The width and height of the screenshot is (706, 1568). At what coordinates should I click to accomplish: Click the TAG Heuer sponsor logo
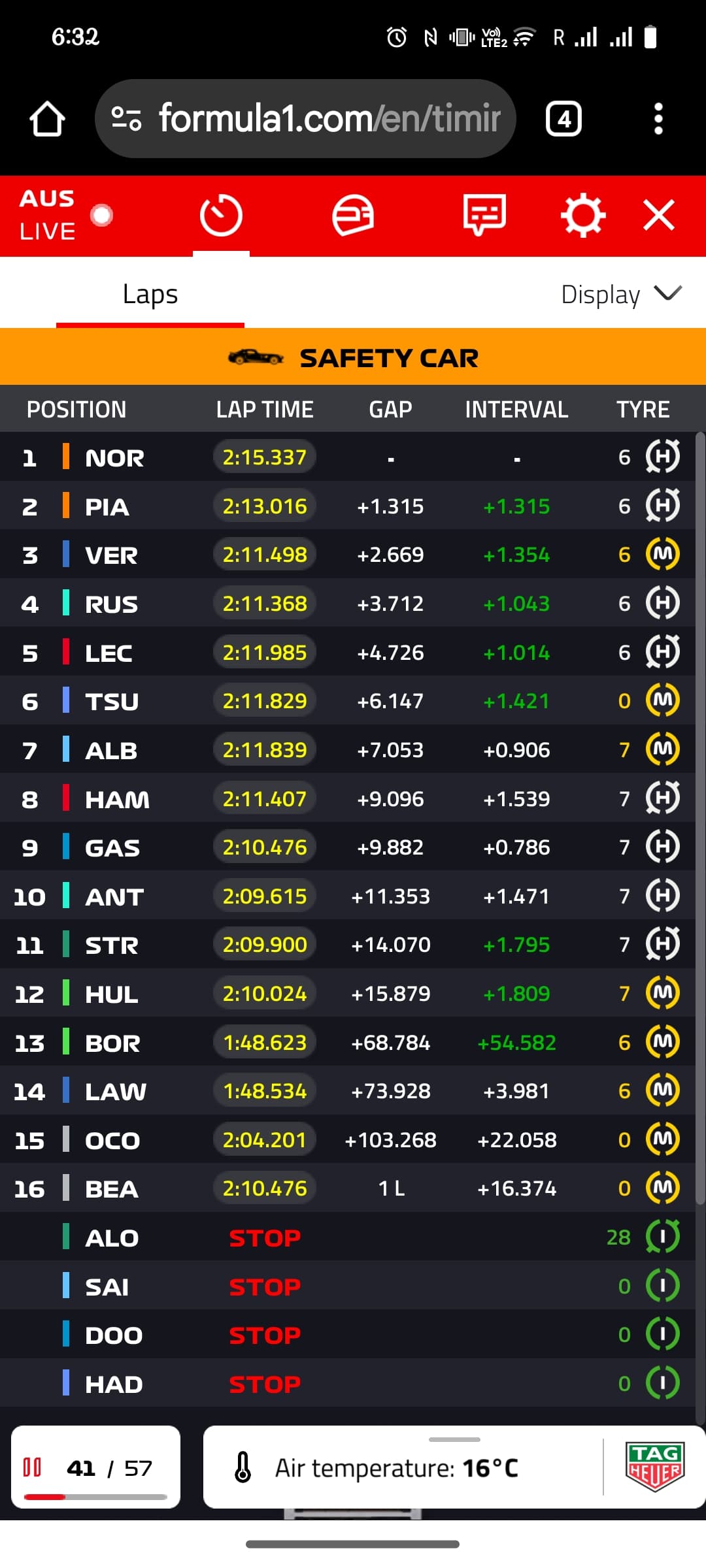coord(655,1467)
